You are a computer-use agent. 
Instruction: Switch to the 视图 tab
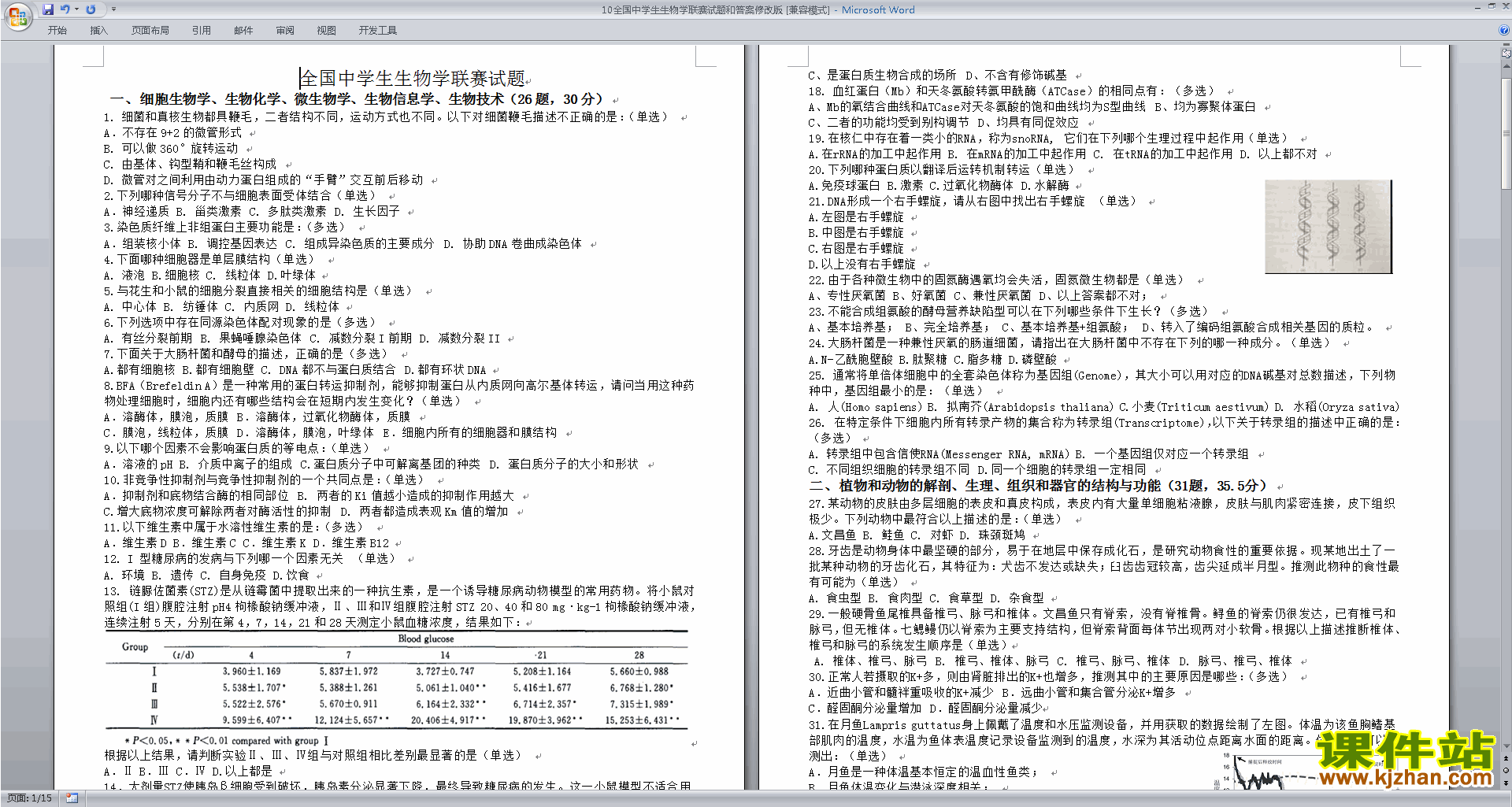coord(326,31)
